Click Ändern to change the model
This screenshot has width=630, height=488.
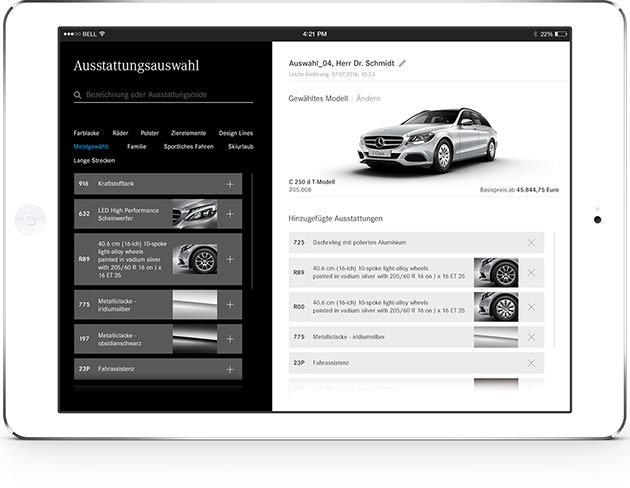click(x=368, y=98)
